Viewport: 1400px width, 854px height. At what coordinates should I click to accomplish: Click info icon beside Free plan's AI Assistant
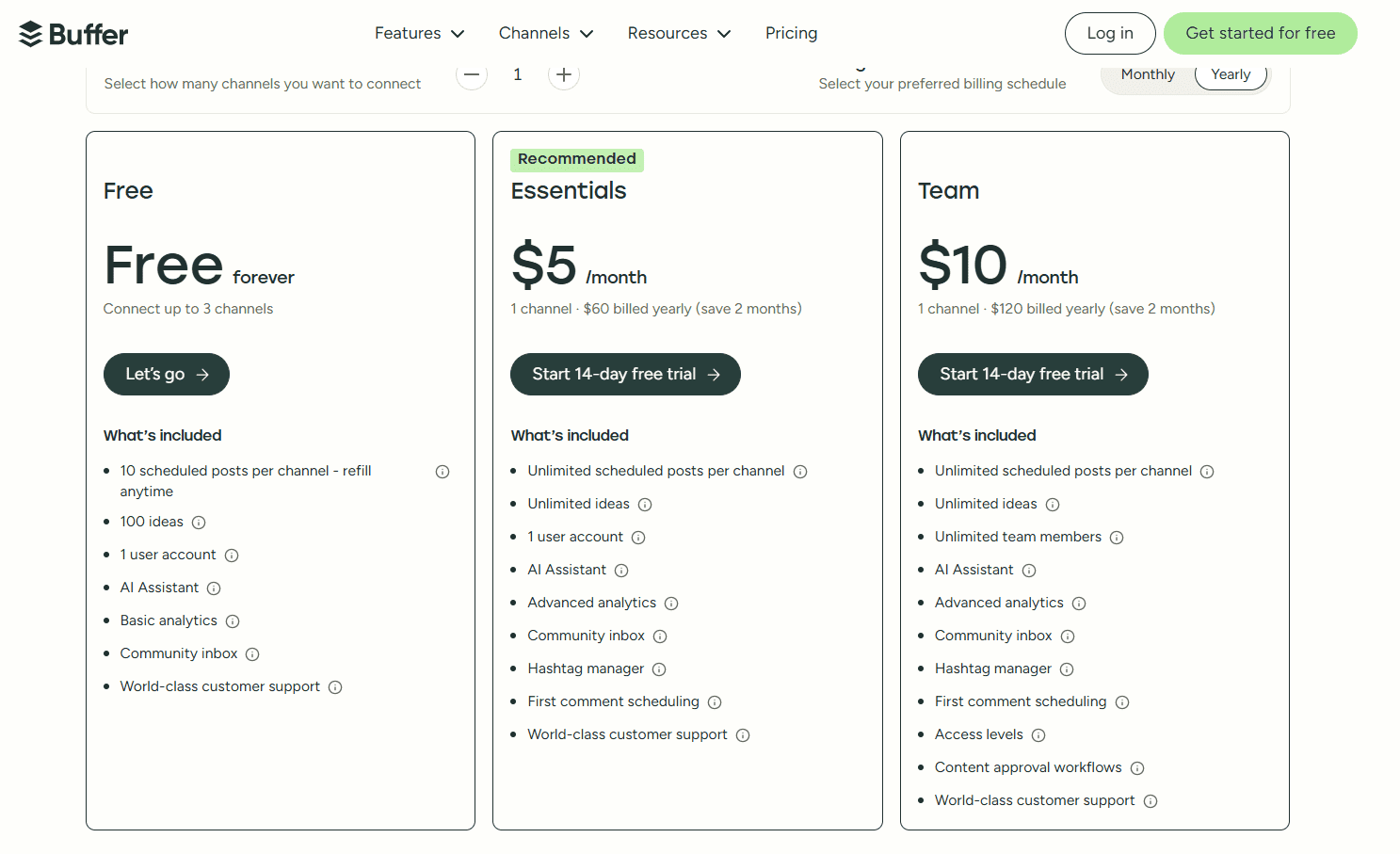[x=214, y=588]
